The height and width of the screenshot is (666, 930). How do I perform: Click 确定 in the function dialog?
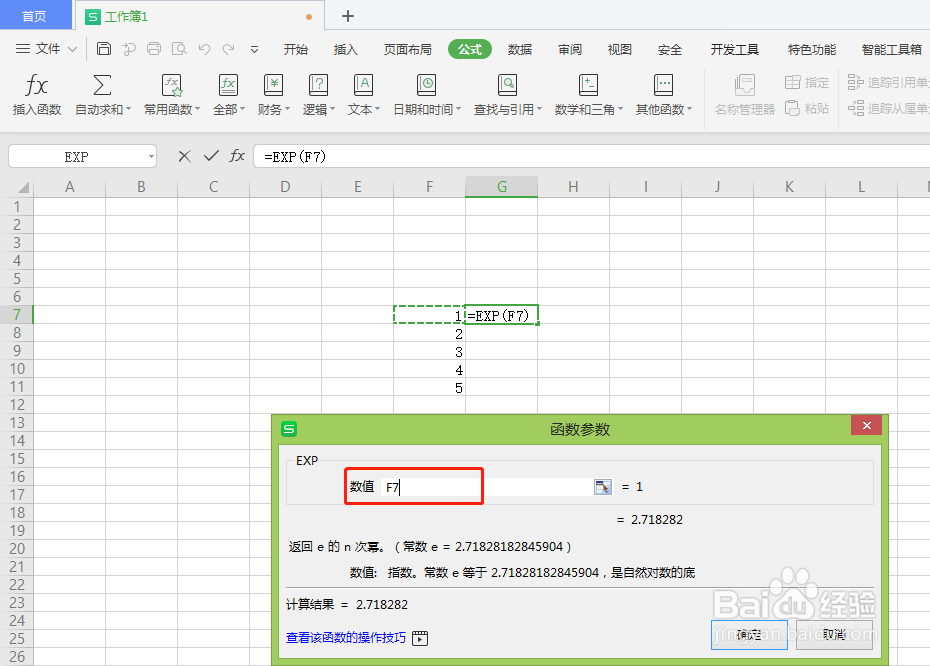(749, 634)
